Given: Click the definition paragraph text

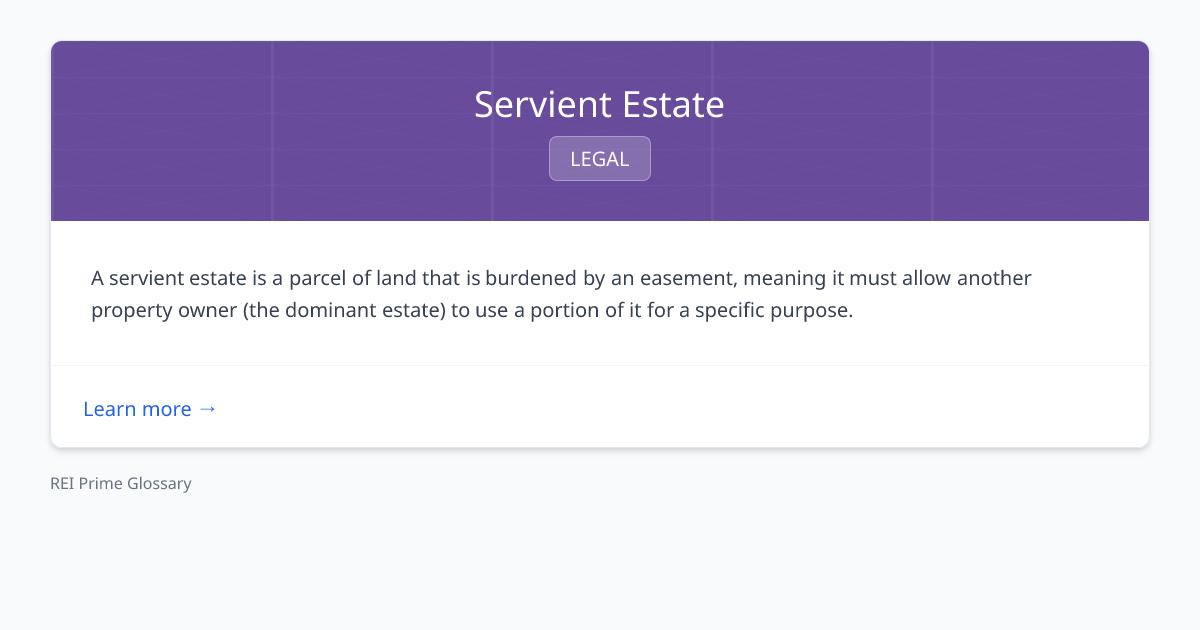Looking at the screenshot, I should tap(560, 293).
